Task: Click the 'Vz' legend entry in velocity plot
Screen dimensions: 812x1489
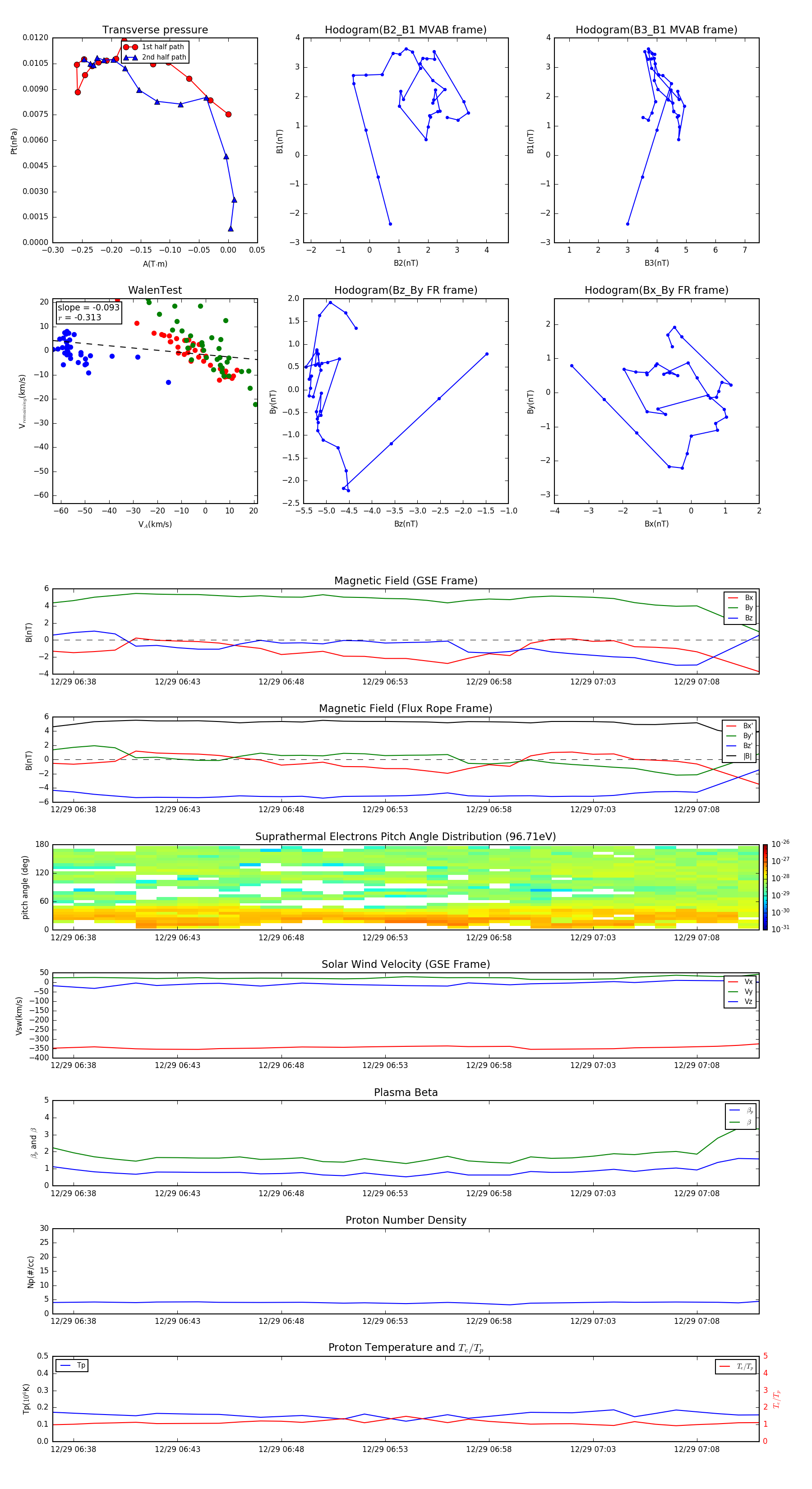Action: [x=741, y=1002]
